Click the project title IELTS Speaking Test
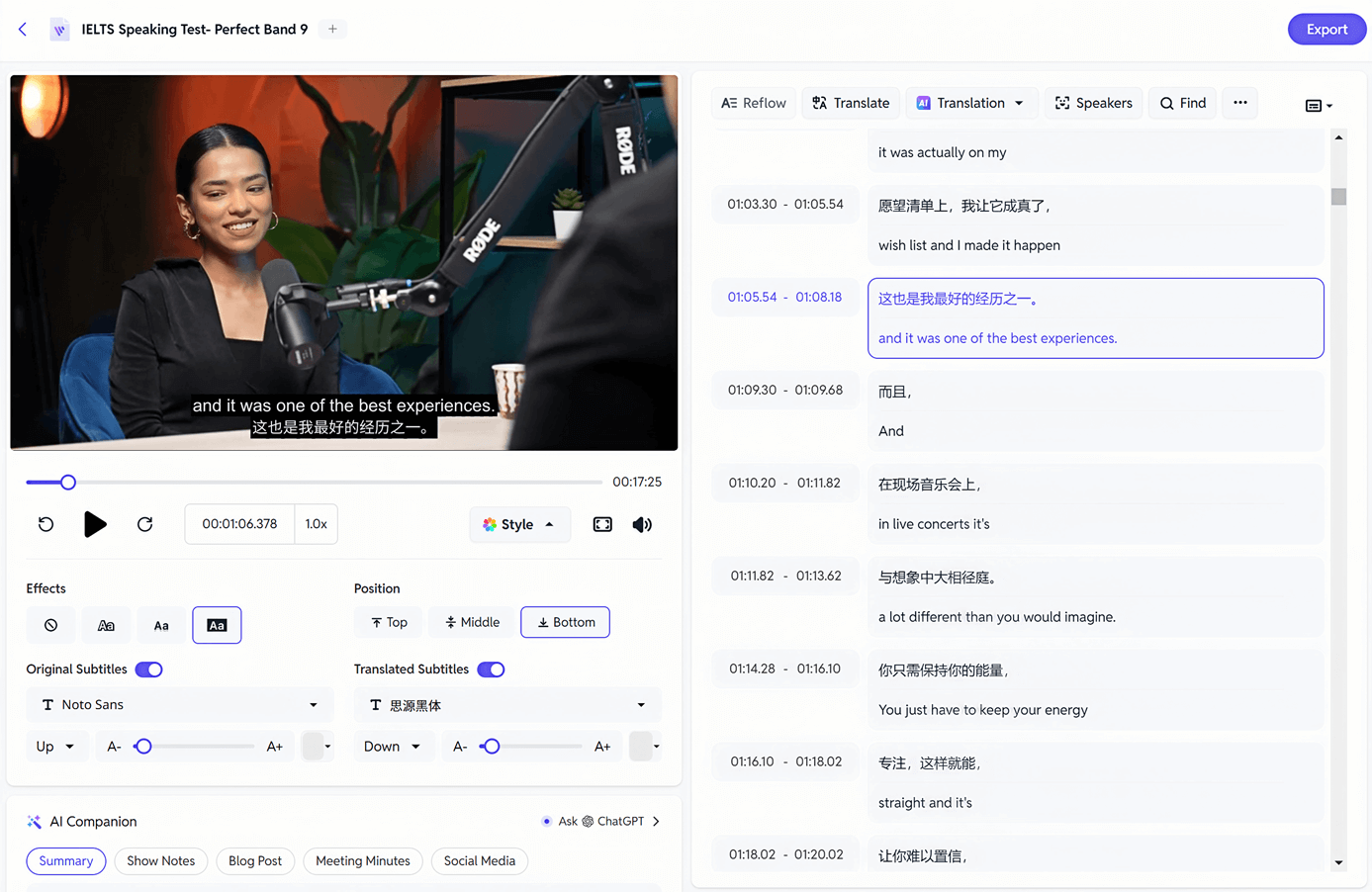This screenshot has height=892, width=1372. 195,30
